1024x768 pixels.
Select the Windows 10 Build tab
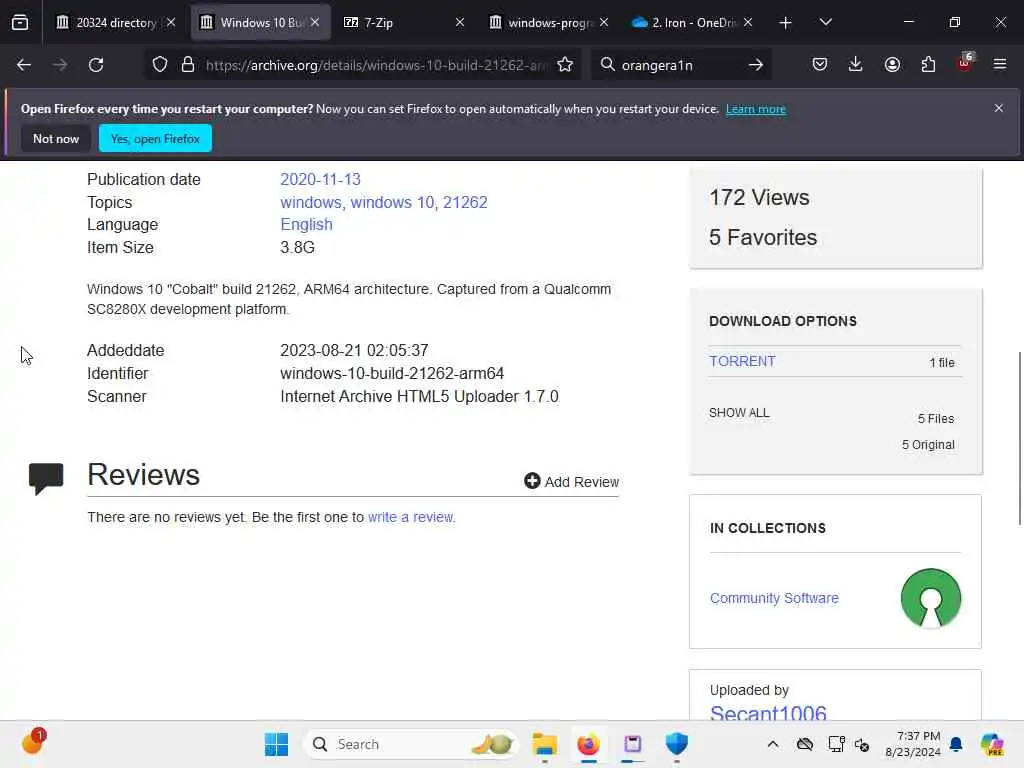pyautogui.click(x=260, y=22)
